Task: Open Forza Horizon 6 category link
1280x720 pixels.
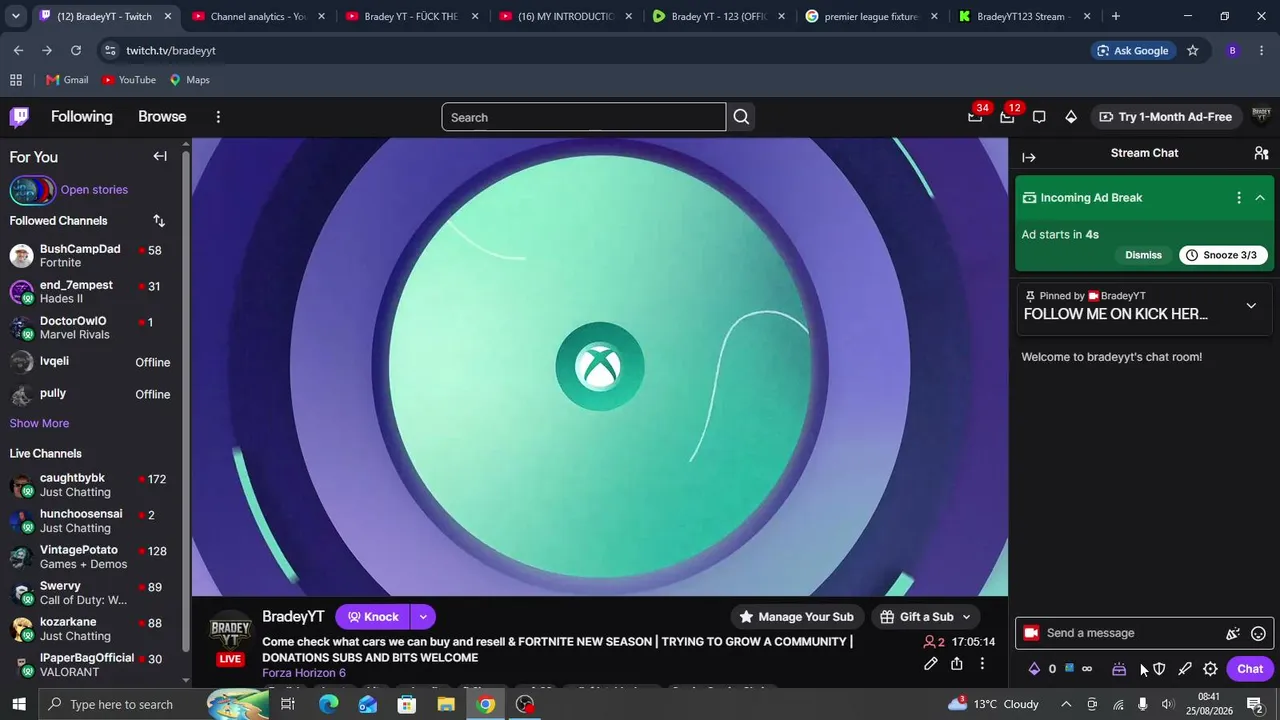Action: coord(304,673)
